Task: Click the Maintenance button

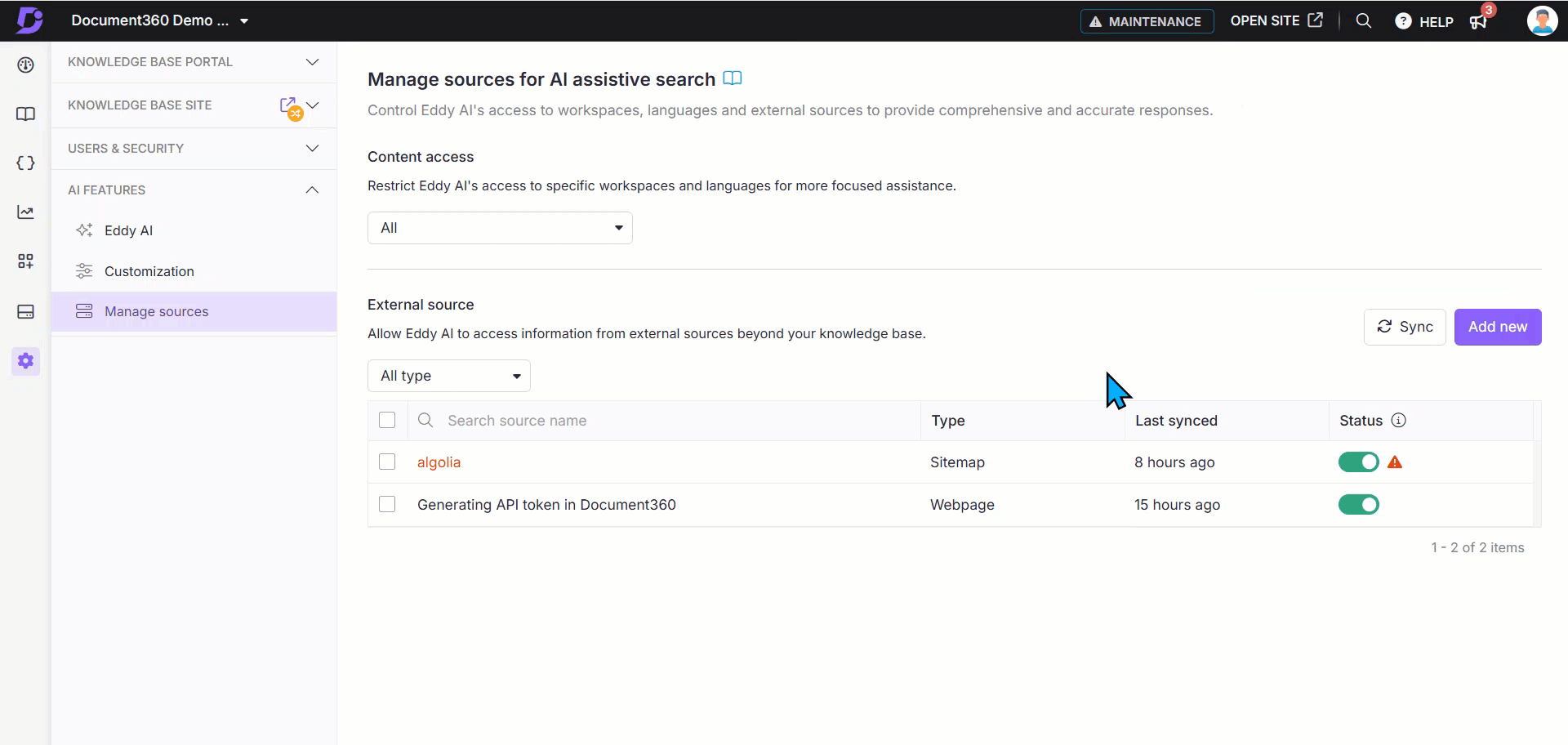Action: click(1147, 21)
